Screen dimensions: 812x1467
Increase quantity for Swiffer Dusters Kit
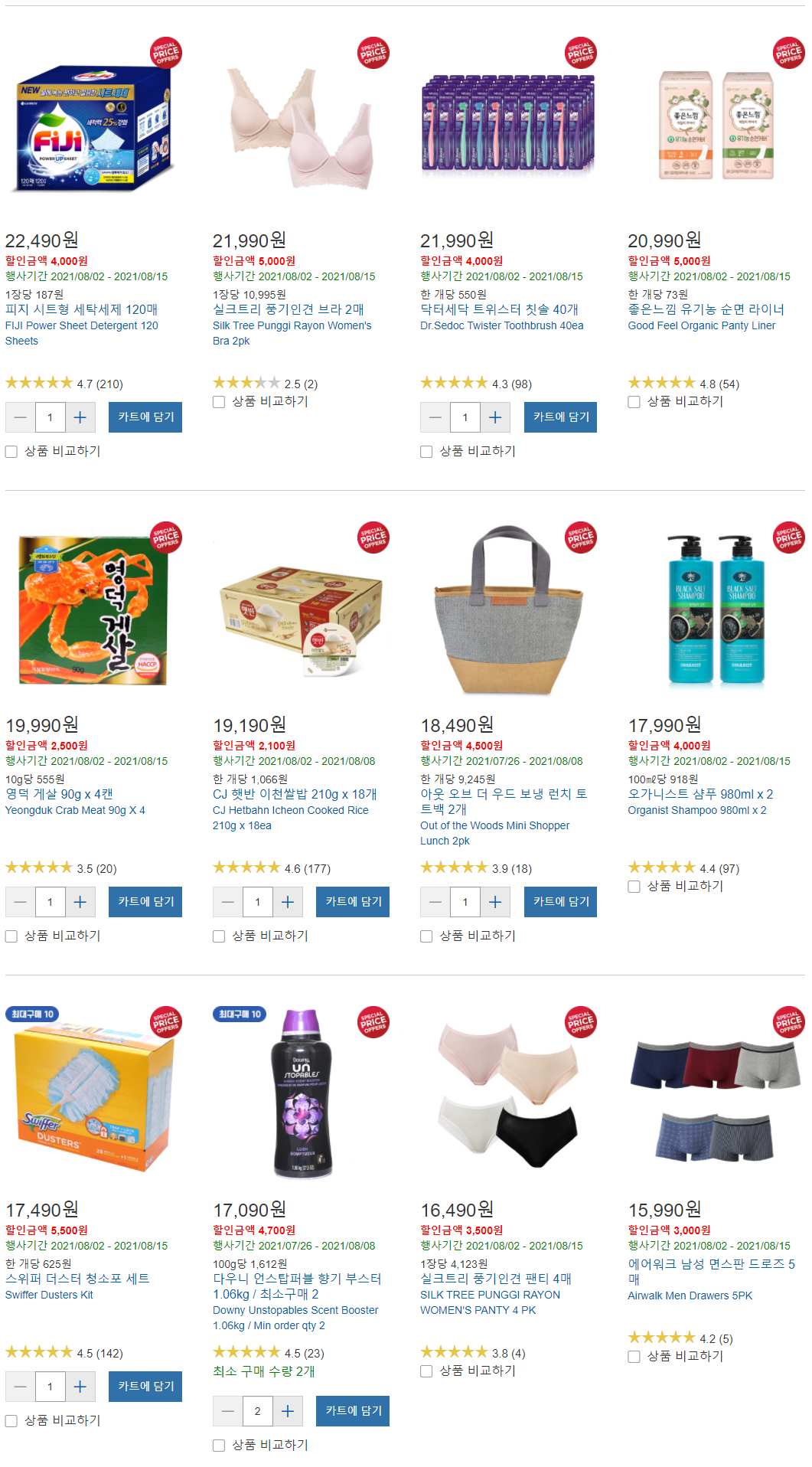(x=80, y=1387)
